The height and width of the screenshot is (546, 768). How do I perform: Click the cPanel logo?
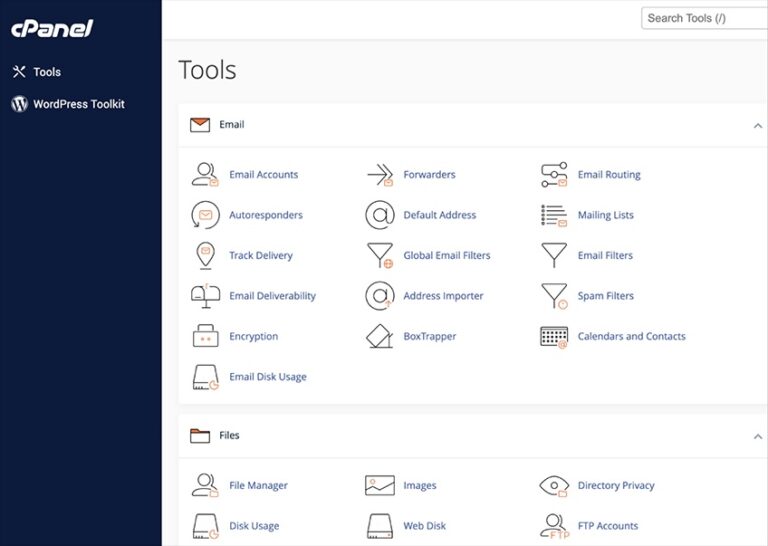pos(52,29)
